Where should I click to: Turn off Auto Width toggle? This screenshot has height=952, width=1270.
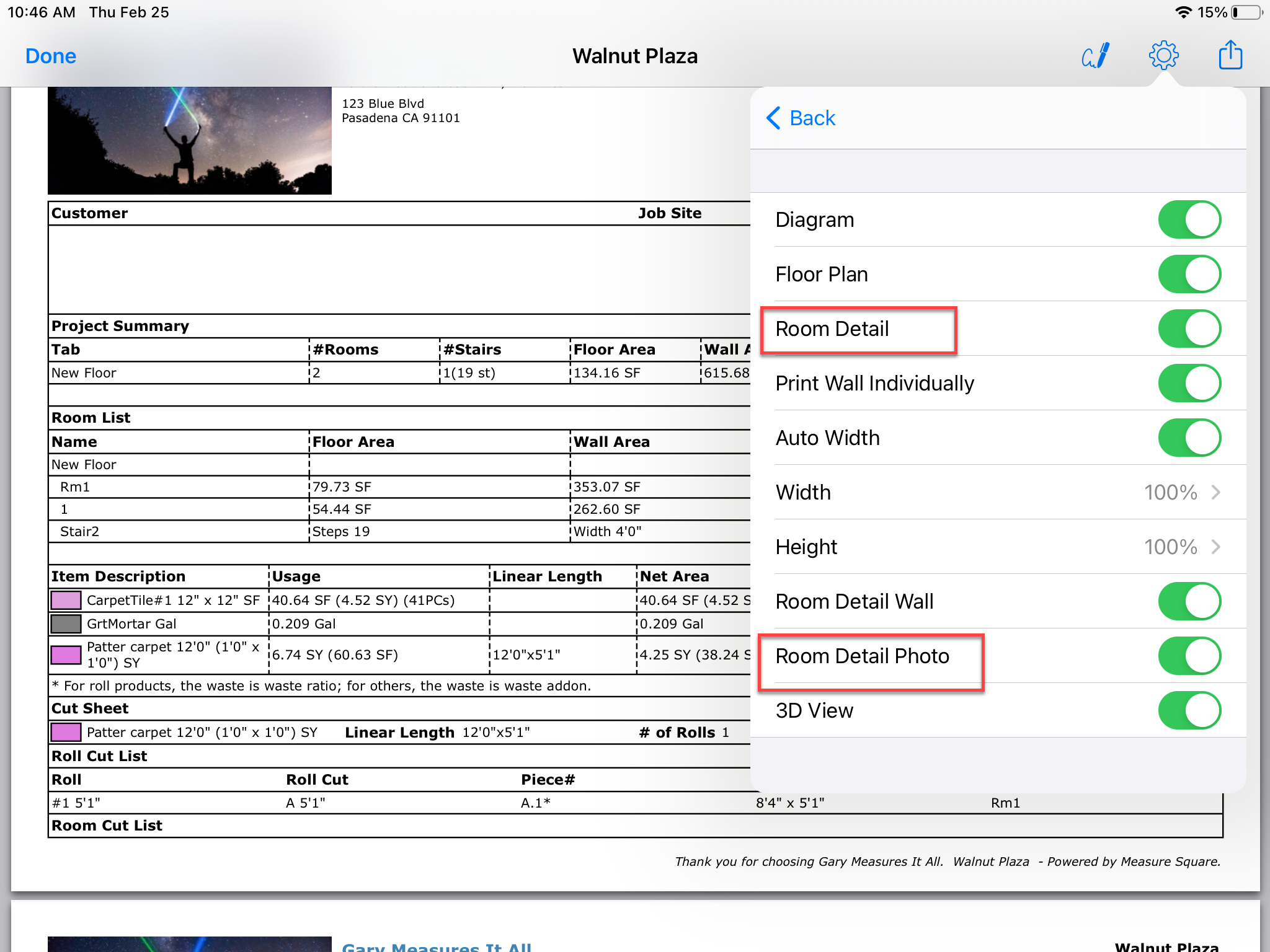point(1189,438)
